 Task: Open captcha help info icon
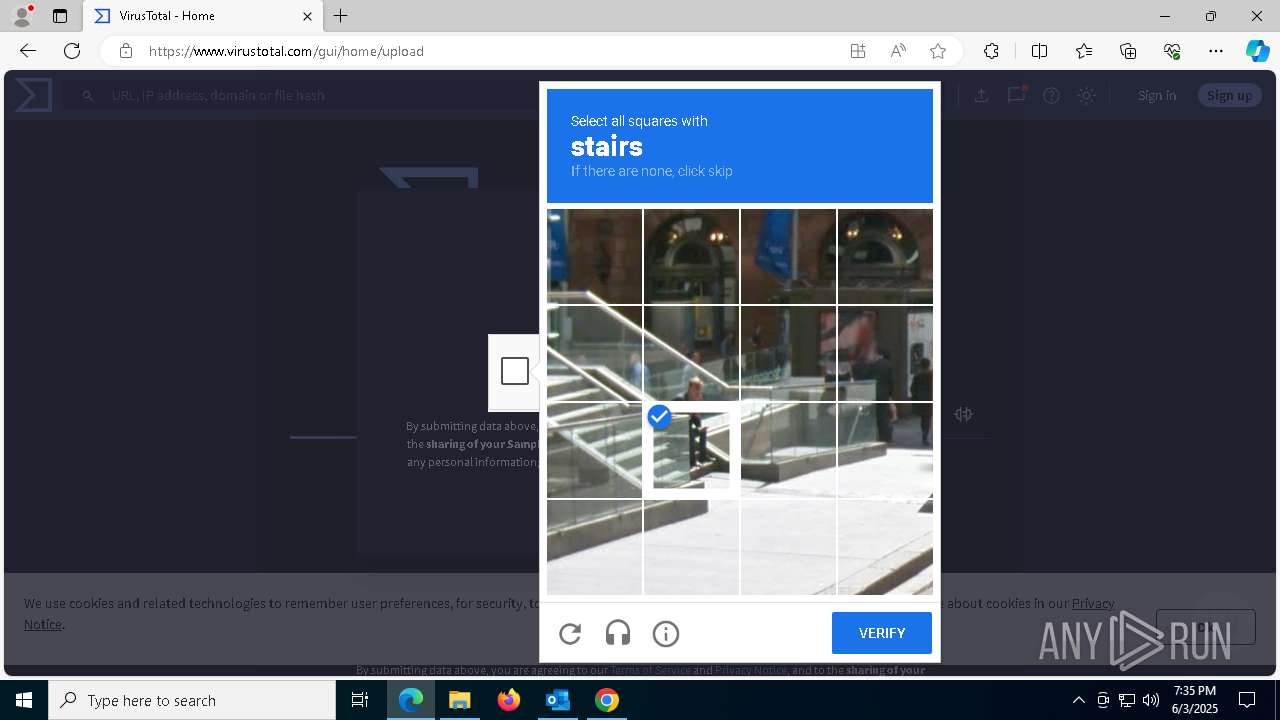click(x=666, y=633)
